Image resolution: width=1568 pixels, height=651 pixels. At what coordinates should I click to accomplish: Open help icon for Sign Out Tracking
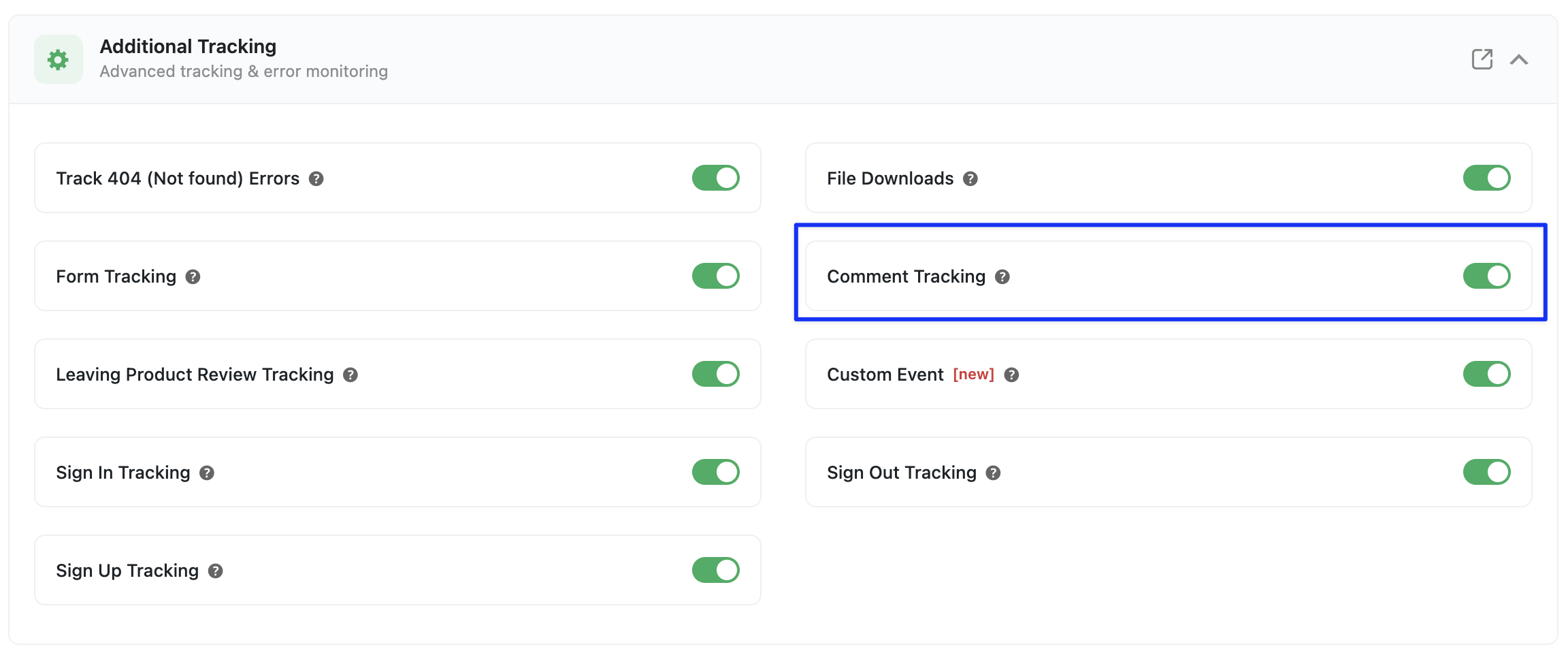pos(993,473)
